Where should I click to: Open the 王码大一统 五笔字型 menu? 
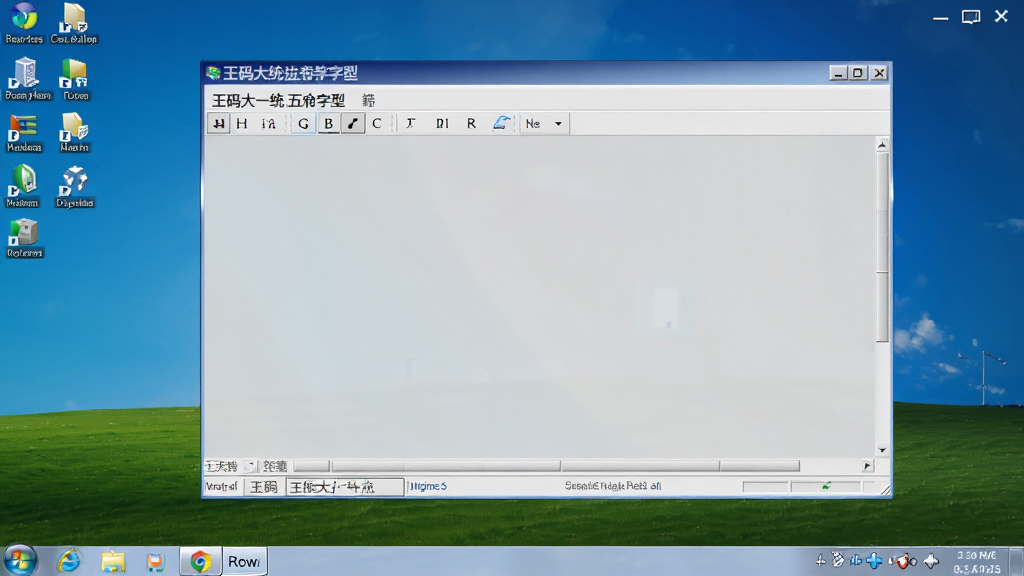(278, 101)
